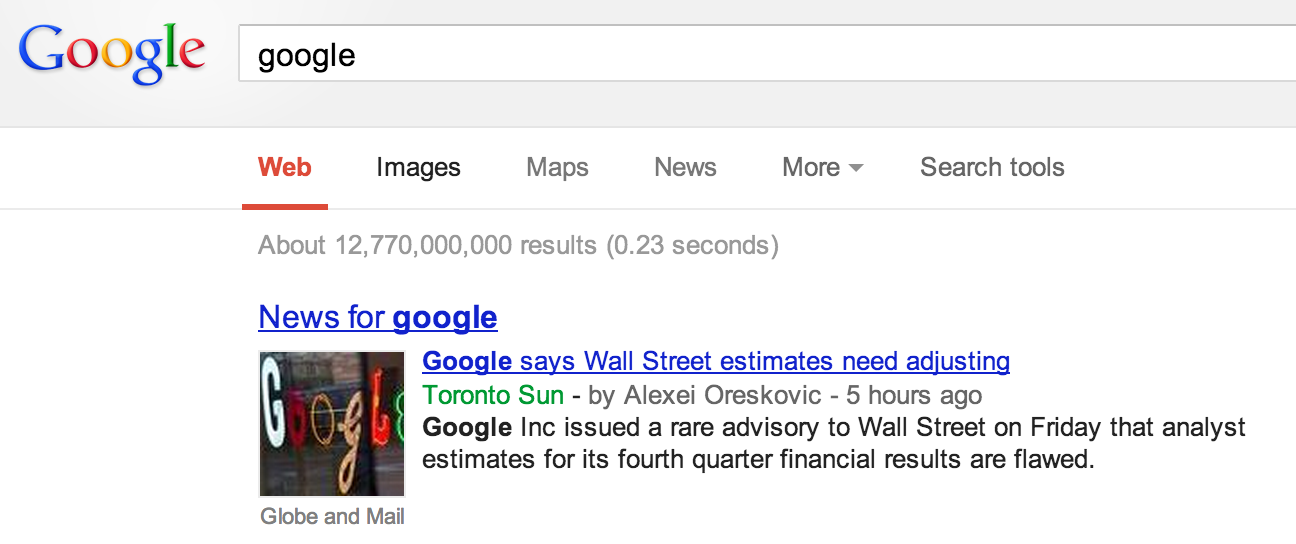
Task: Go to the News tab
Action: coord(685,168)
